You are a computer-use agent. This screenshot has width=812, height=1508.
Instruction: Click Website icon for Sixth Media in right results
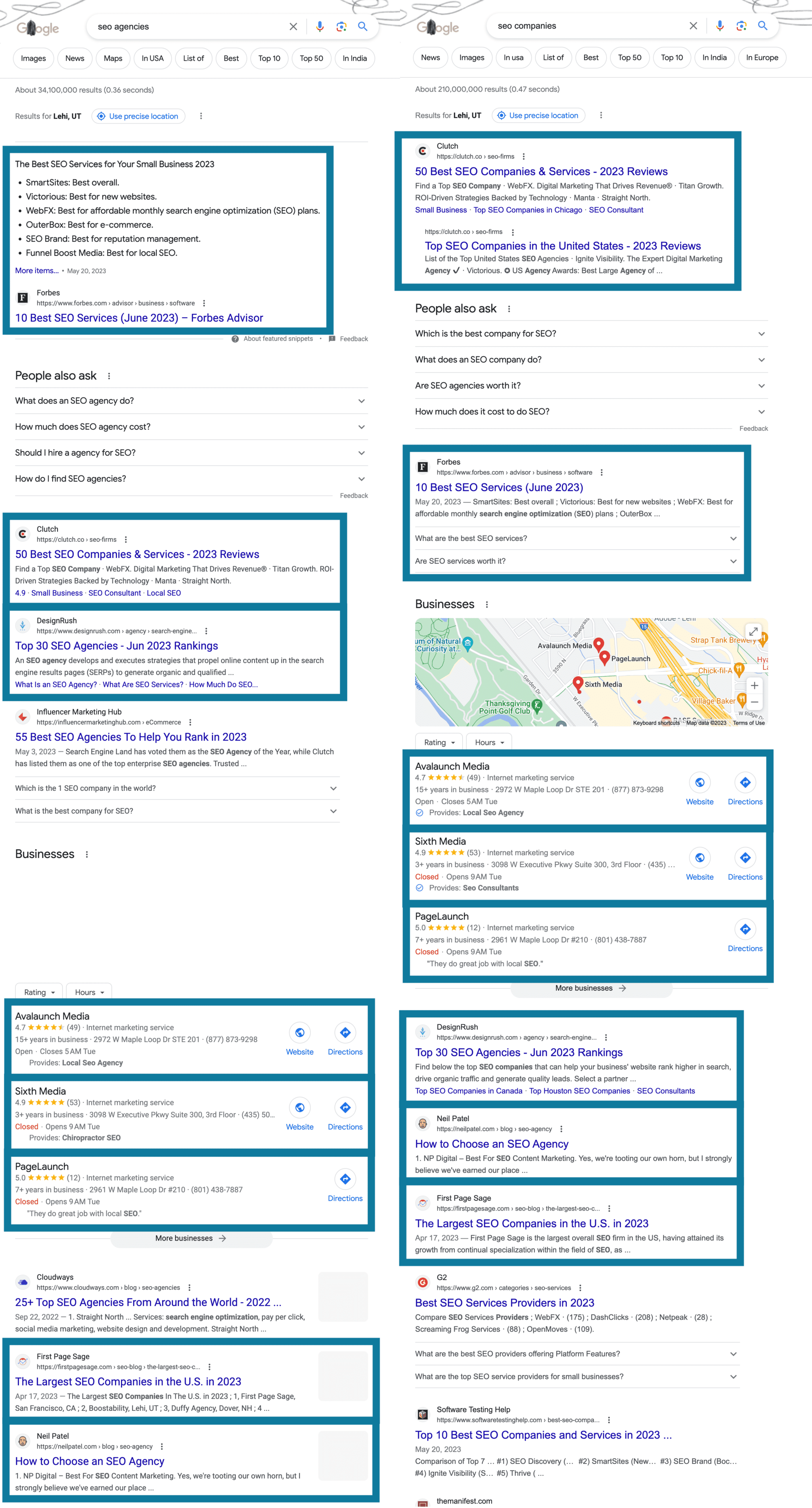700,858
